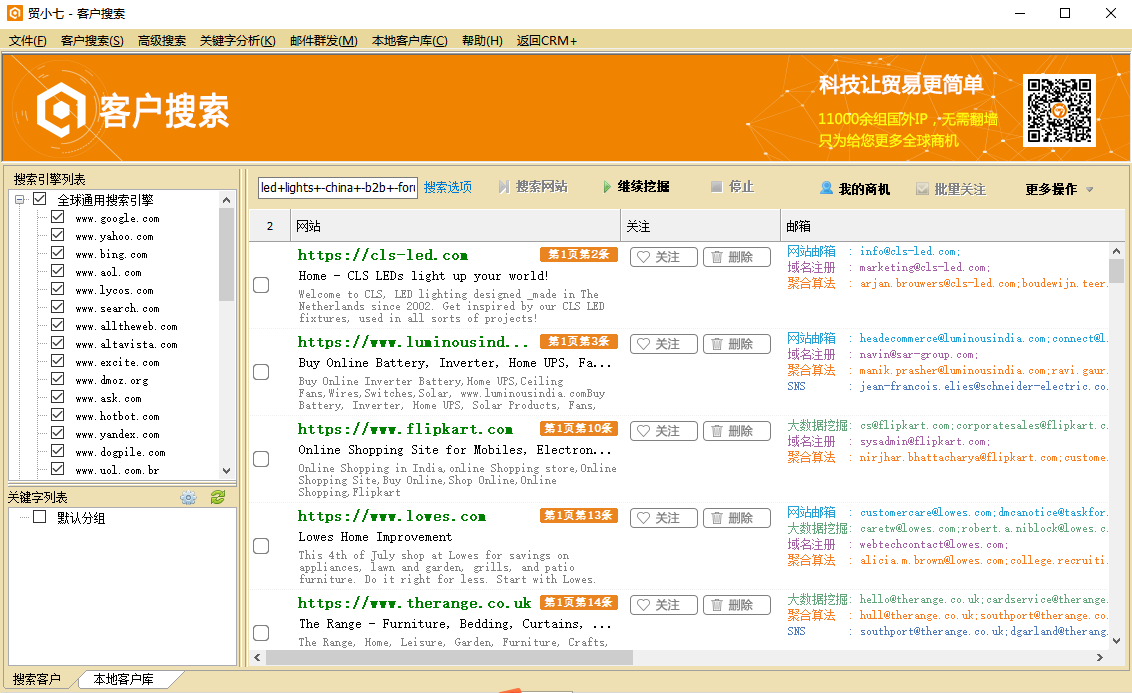Open https://www.flipkart.com link

tap(405, 429)
